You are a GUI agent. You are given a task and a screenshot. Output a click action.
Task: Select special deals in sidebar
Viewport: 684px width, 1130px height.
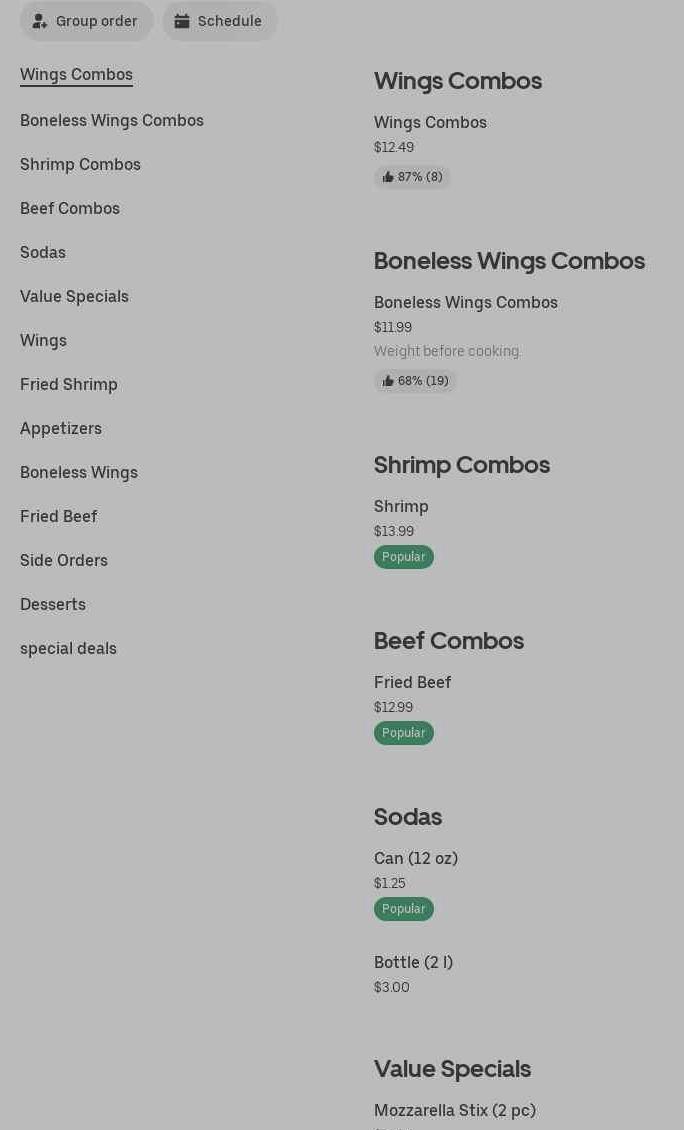tap(68, 648)
